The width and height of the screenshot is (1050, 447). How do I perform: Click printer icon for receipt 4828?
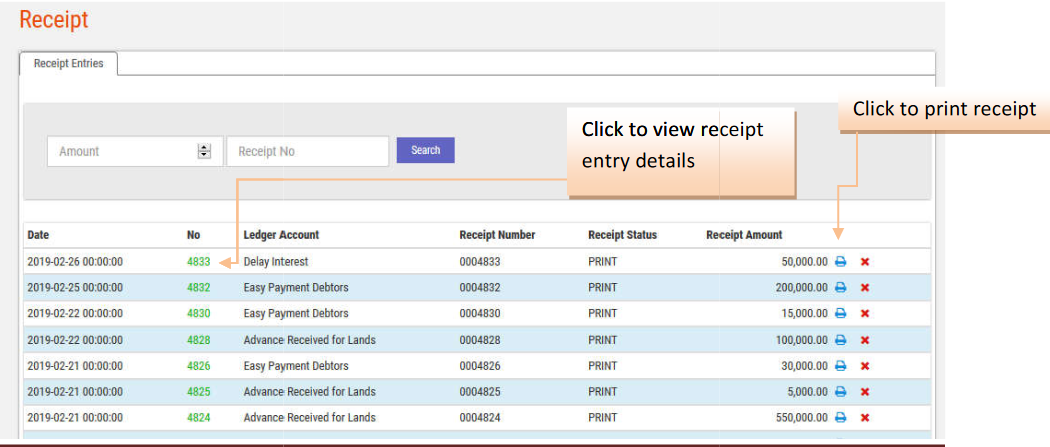(841, 340)
